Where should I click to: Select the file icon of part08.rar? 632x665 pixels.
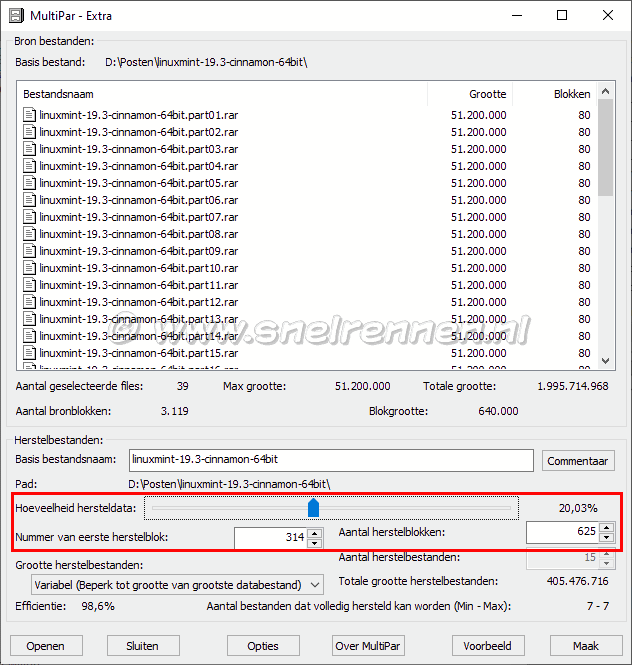[x=29, y=234]
